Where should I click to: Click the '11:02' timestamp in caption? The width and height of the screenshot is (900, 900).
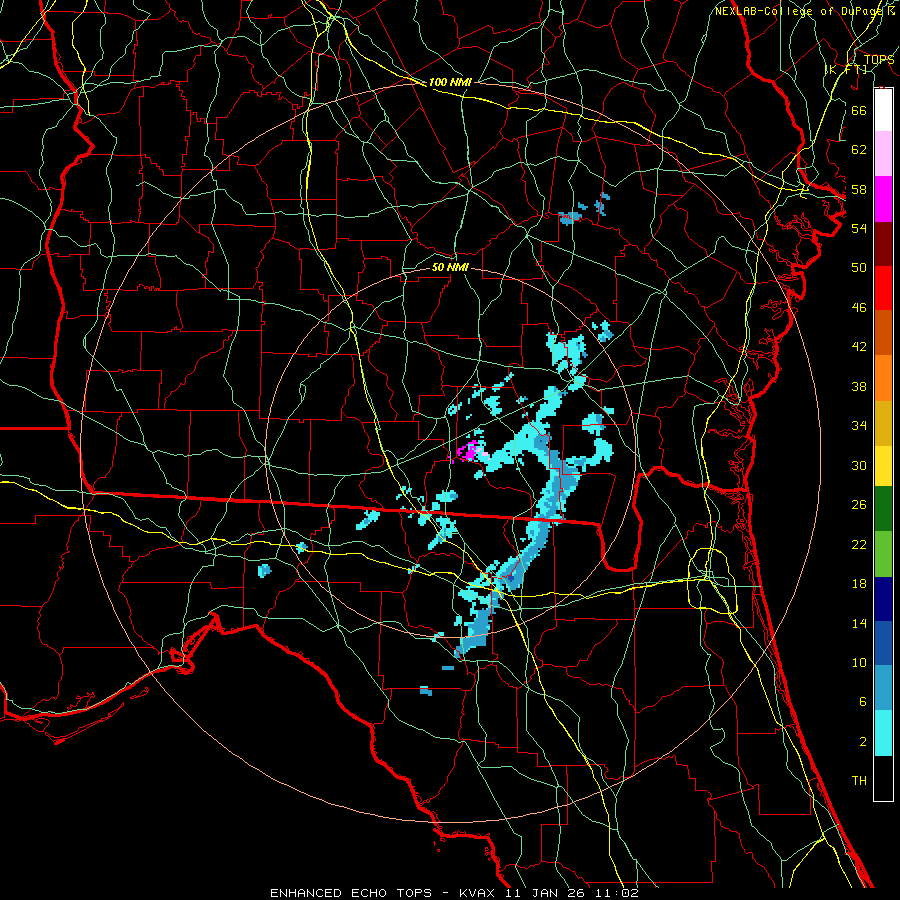tap(618, 893)
